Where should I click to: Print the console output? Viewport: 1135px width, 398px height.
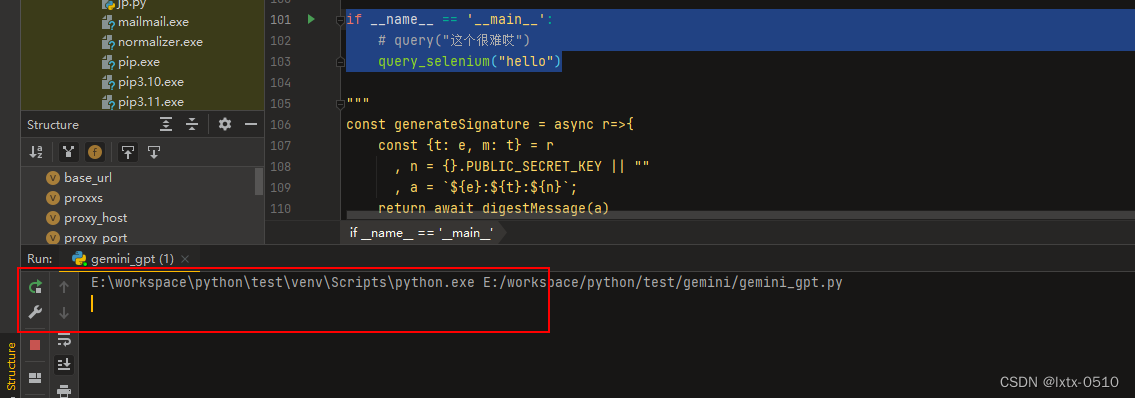pos(64,391)
